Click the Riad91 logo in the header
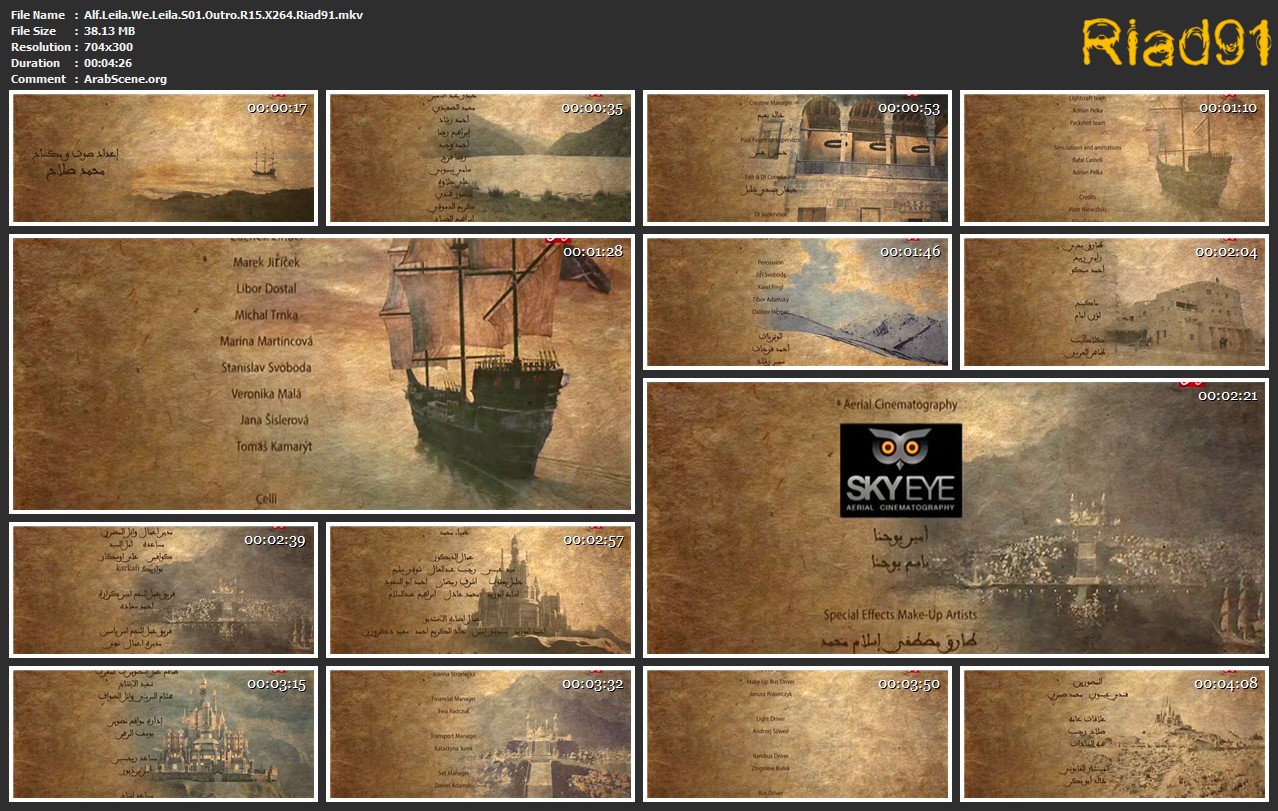Image resolution: width=1278 pixels, height=811 pixels. coord(1174,44)
